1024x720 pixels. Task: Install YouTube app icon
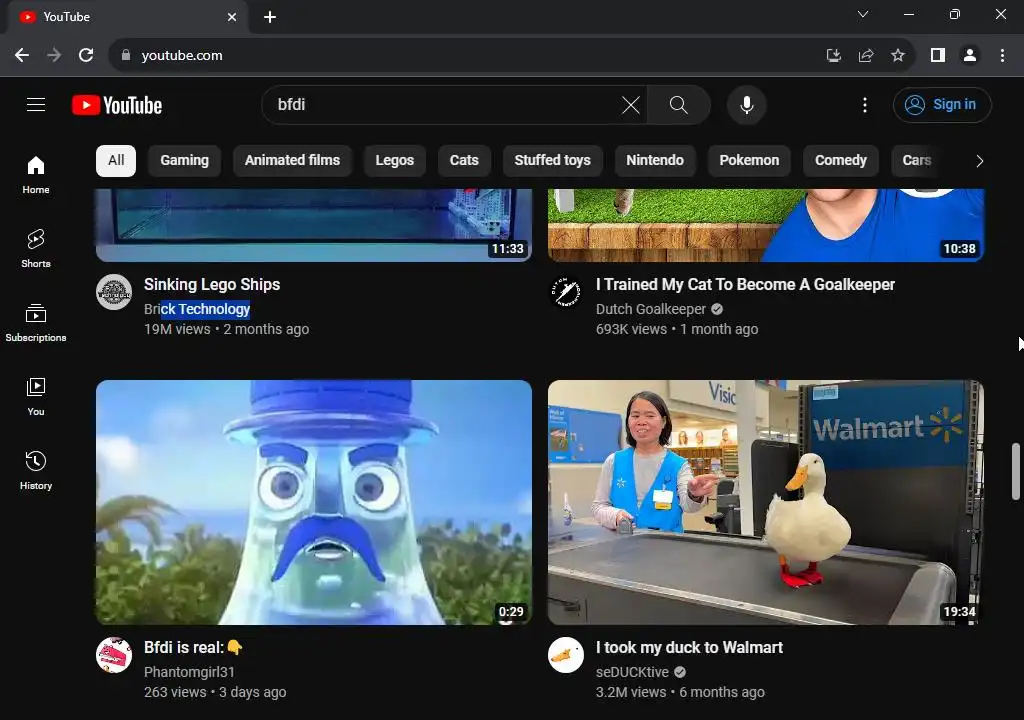[833, 56]
